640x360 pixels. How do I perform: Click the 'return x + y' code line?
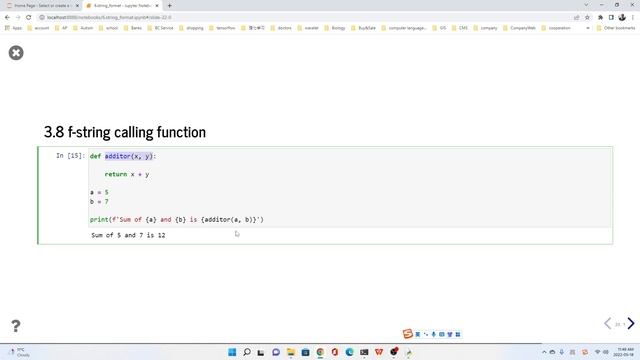pyautogui.click(x=127, y=174)
